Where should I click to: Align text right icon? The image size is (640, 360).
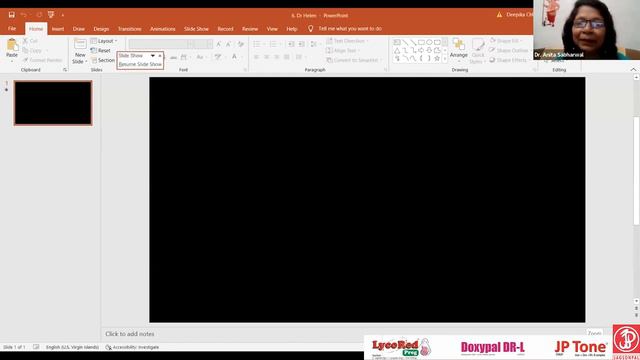[x=277, y=57]
